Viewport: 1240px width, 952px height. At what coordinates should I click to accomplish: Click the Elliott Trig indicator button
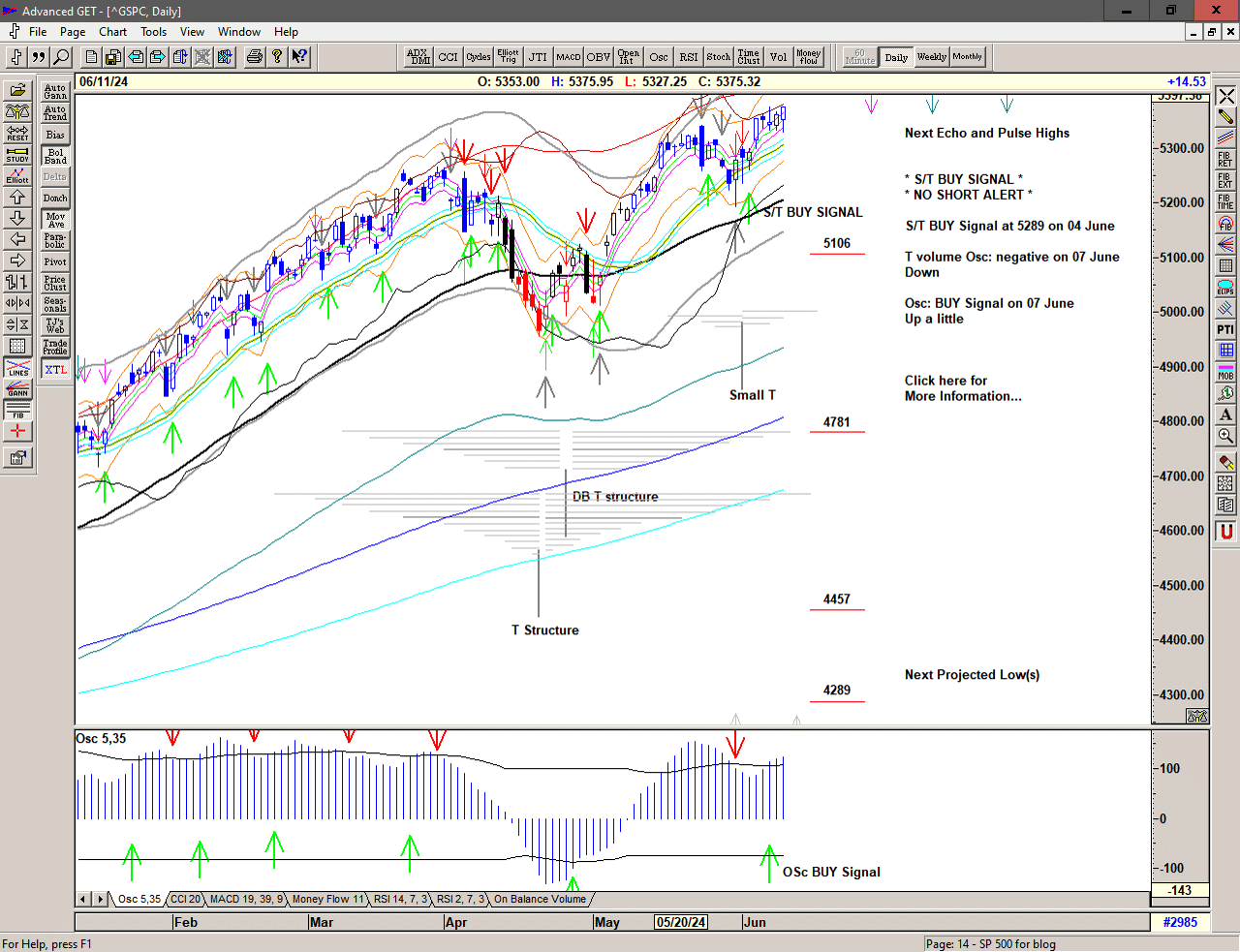[x=508, y=57]
